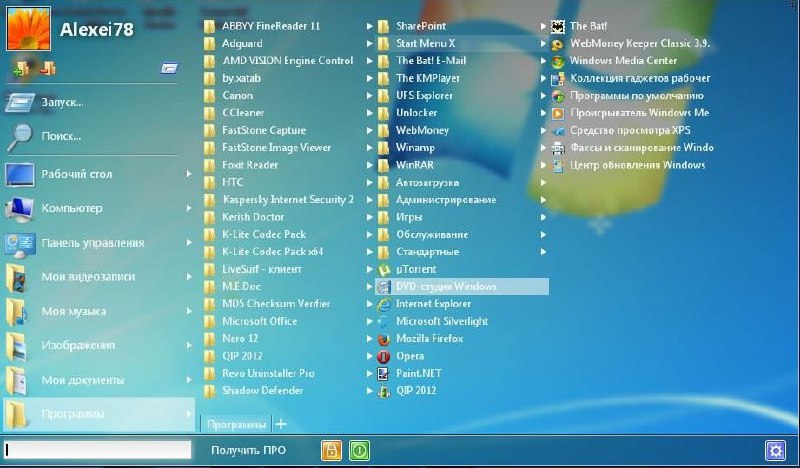Select the Программы tab at bottom
The height and width of the screenshot is (468, 800).
point(236,424)
